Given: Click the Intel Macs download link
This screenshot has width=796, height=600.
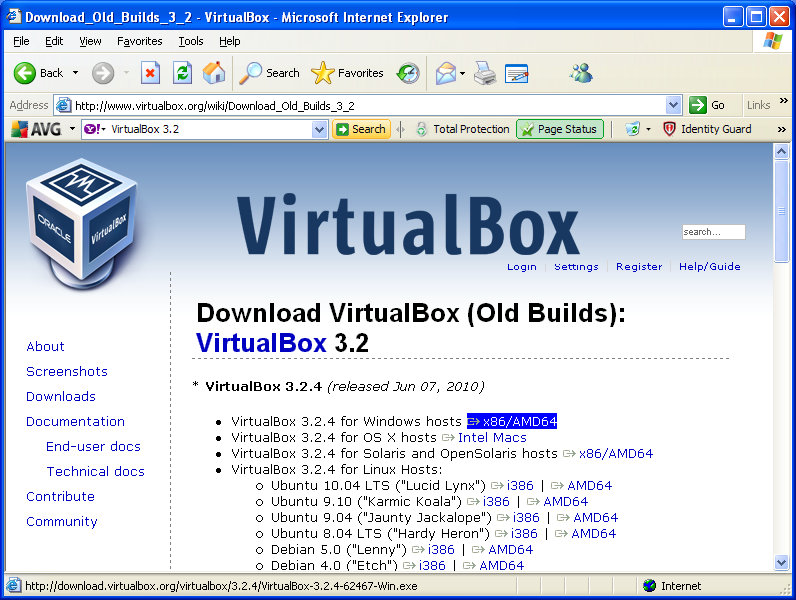Looking at the screenshot, I should [492, 438].
